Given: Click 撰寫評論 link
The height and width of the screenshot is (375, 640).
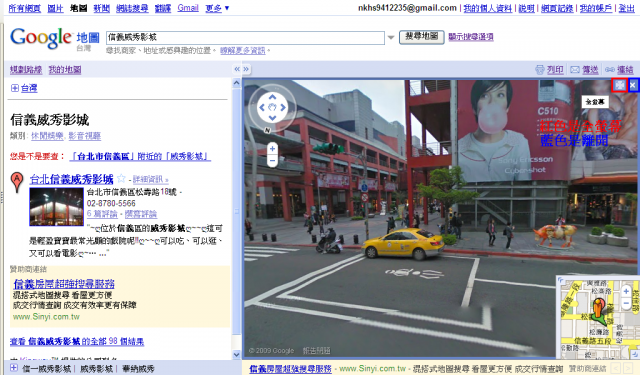Looking at the screenshot, I should pyautogui.click(x=141, y=214).
